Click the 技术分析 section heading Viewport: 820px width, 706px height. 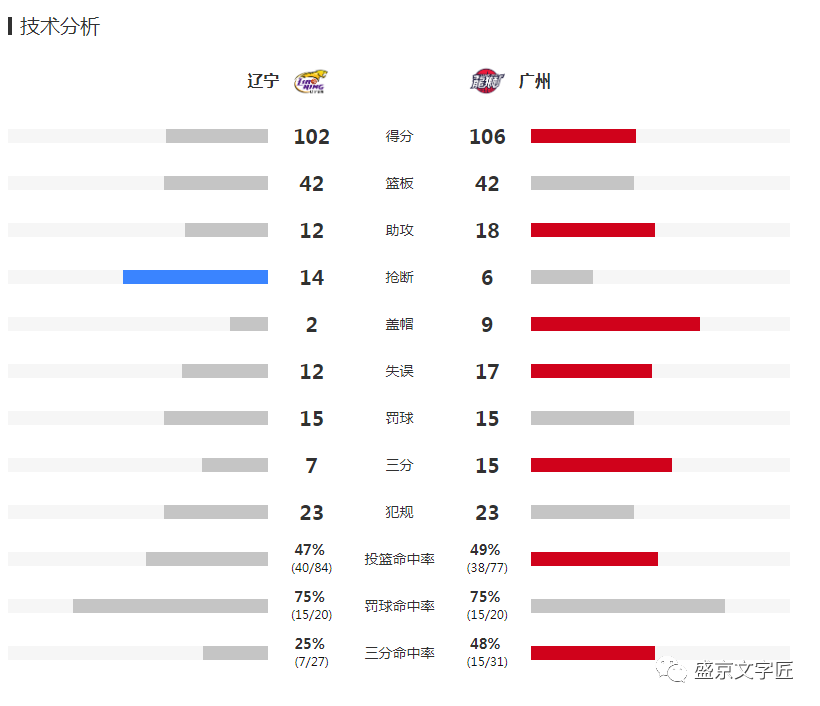(x=60, y=27)
